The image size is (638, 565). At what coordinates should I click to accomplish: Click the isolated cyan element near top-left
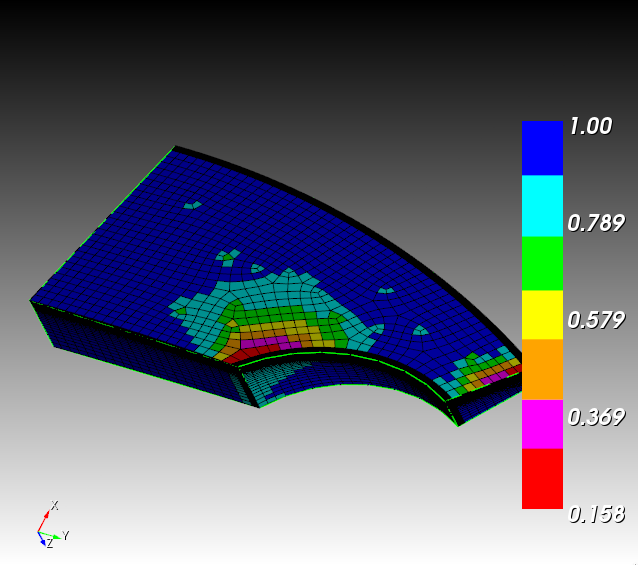(x=192, y=205)
